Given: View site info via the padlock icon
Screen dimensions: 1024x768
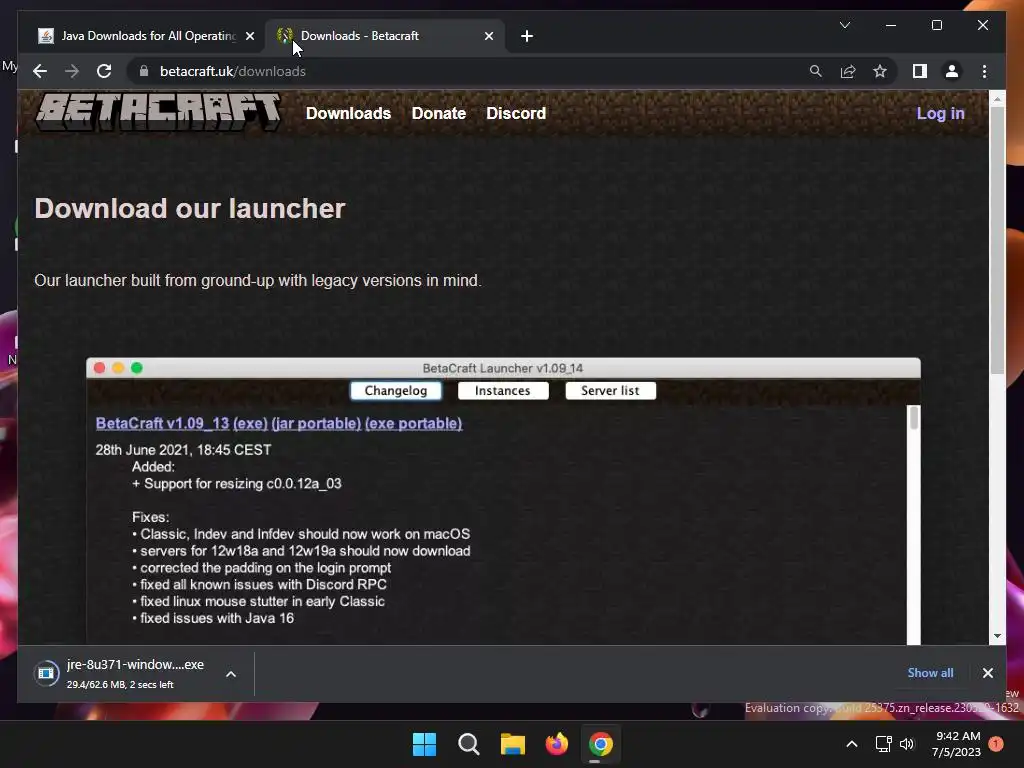Looking at the screenshot, I should click(144, 71).
